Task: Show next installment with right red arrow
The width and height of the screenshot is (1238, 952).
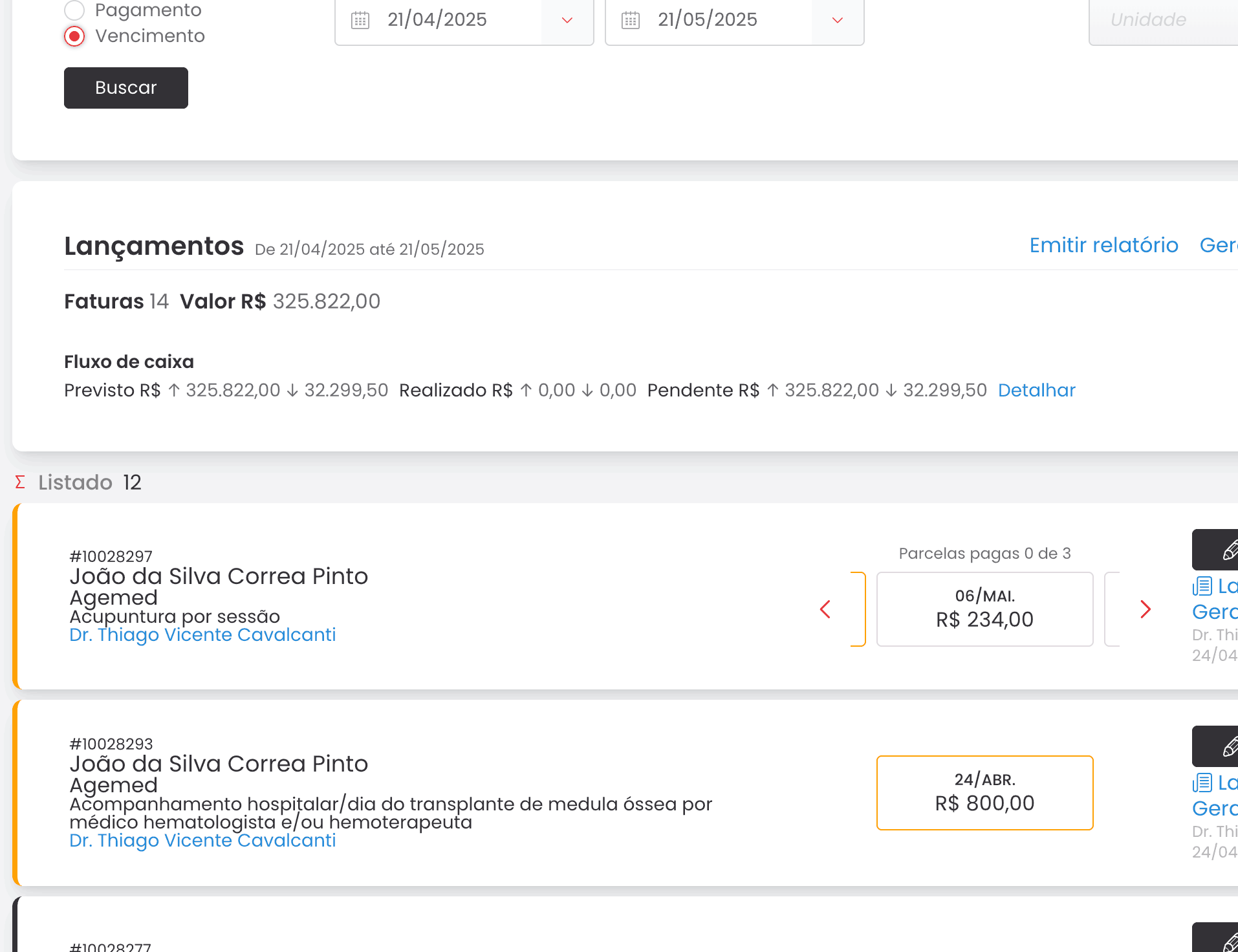Action: (x=1146, y=609)
